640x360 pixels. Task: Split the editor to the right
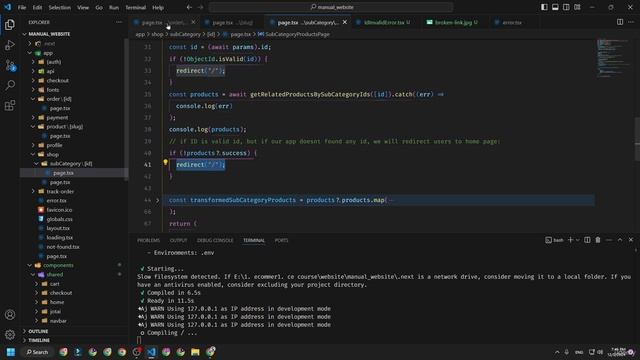click(620, 22)
